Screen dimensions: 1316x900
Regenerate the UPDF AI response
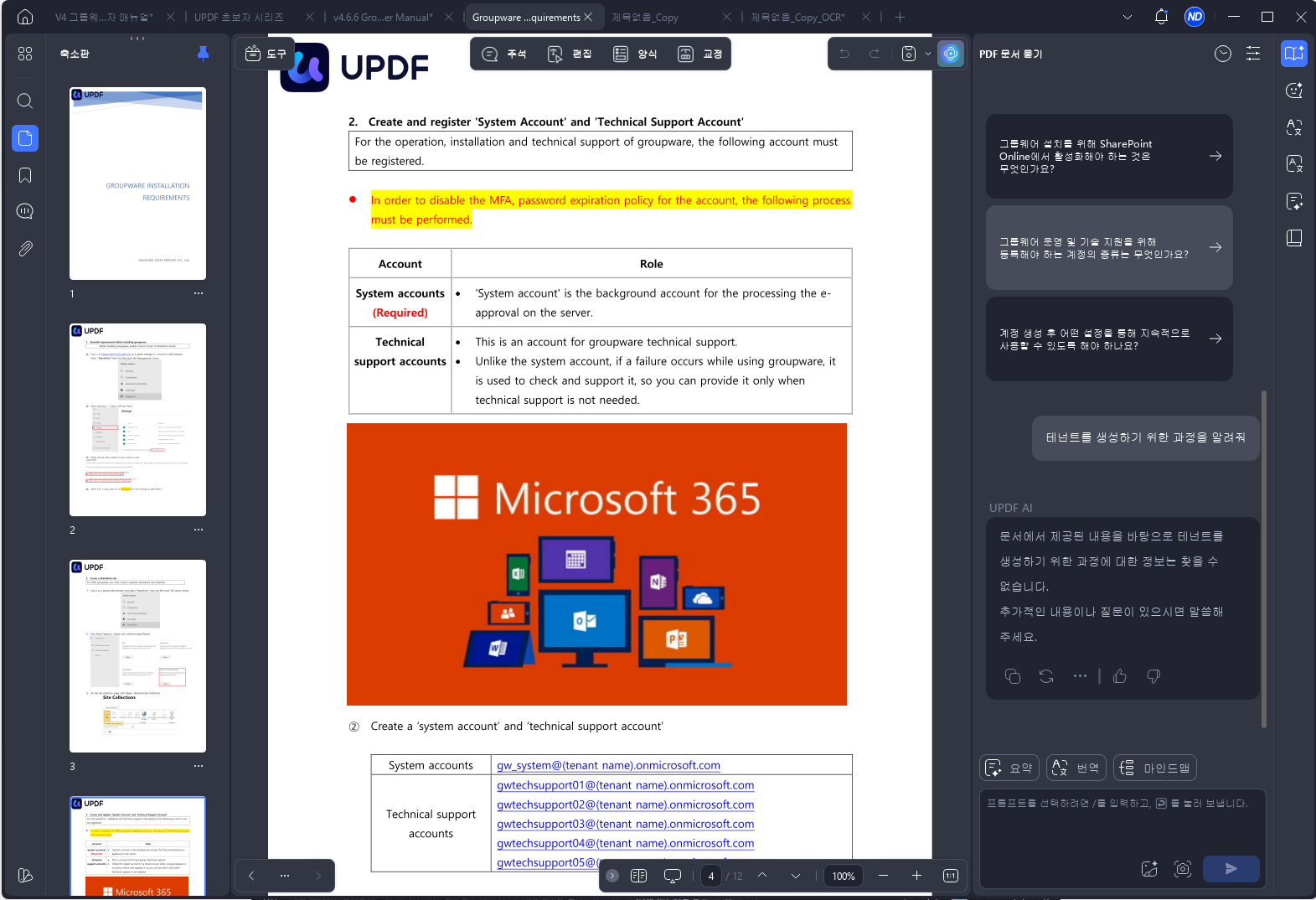(x=1046, y=676)
